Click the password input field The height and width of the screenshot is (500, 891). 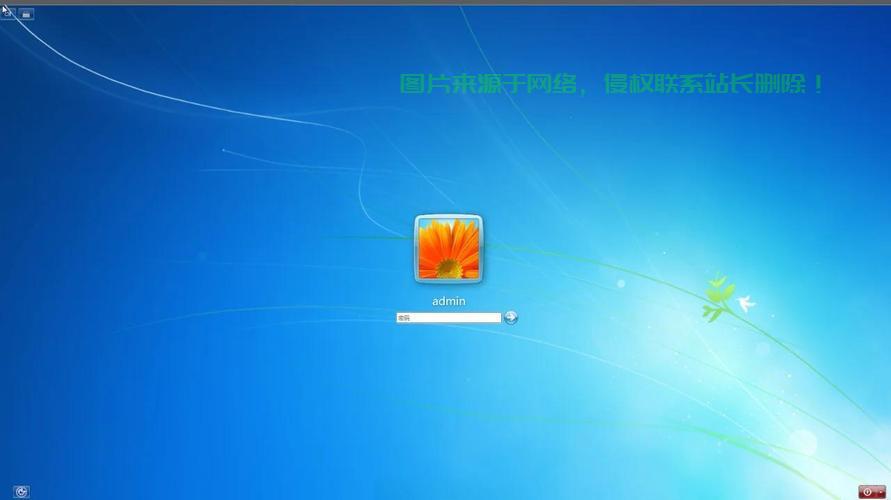[448, 318]
